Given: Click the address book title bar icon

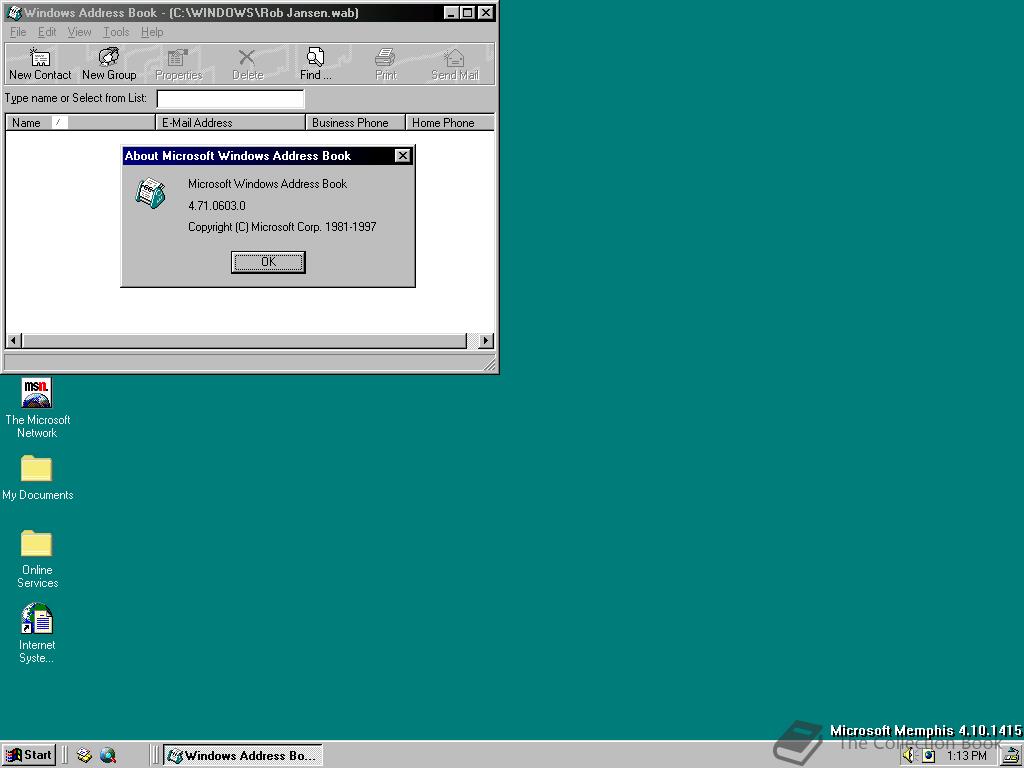Looking at the screenshot, I should pos(14,12).
